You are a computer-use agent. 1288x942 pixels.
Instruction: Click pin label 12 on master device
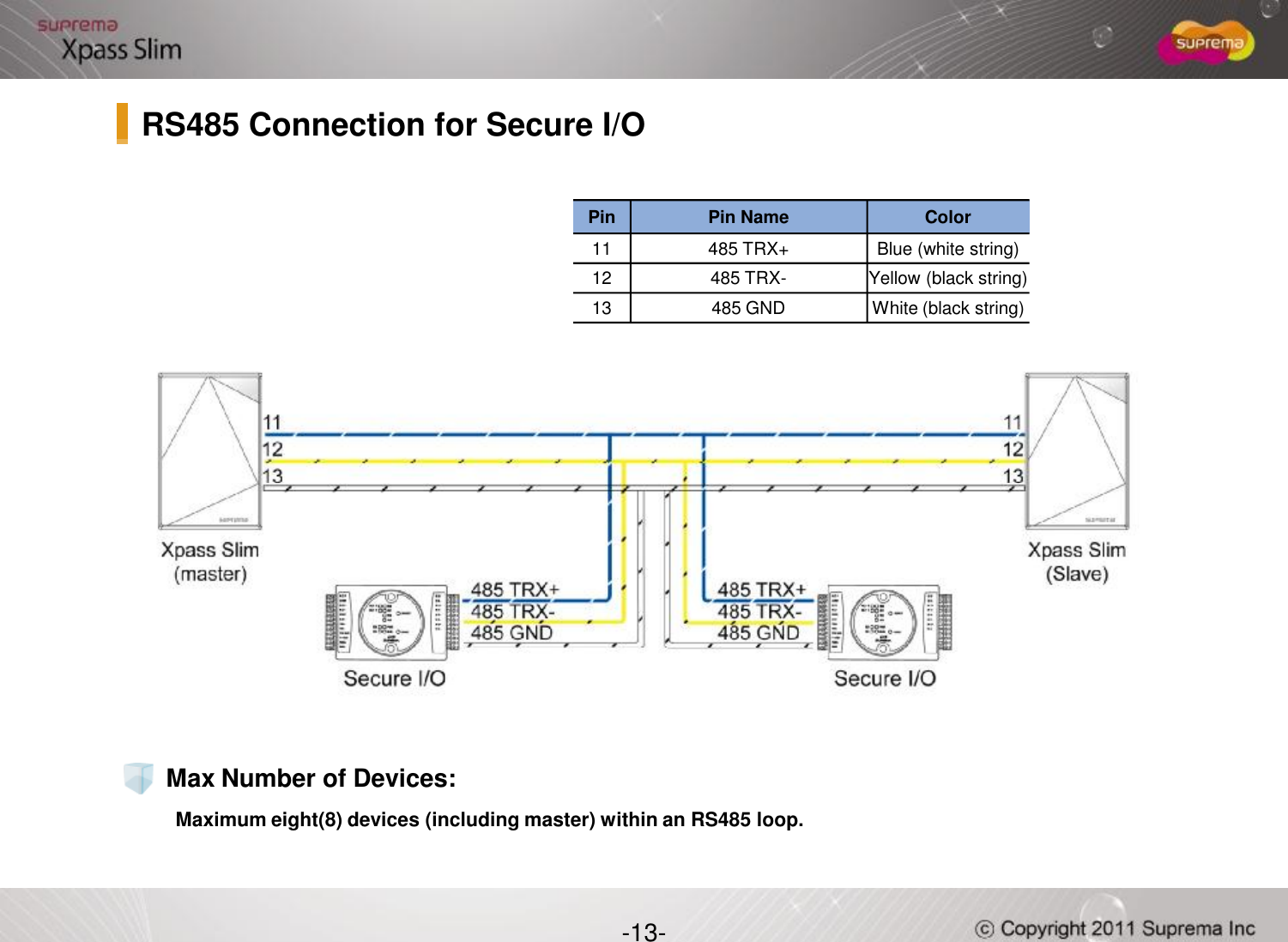click(272, 449)
